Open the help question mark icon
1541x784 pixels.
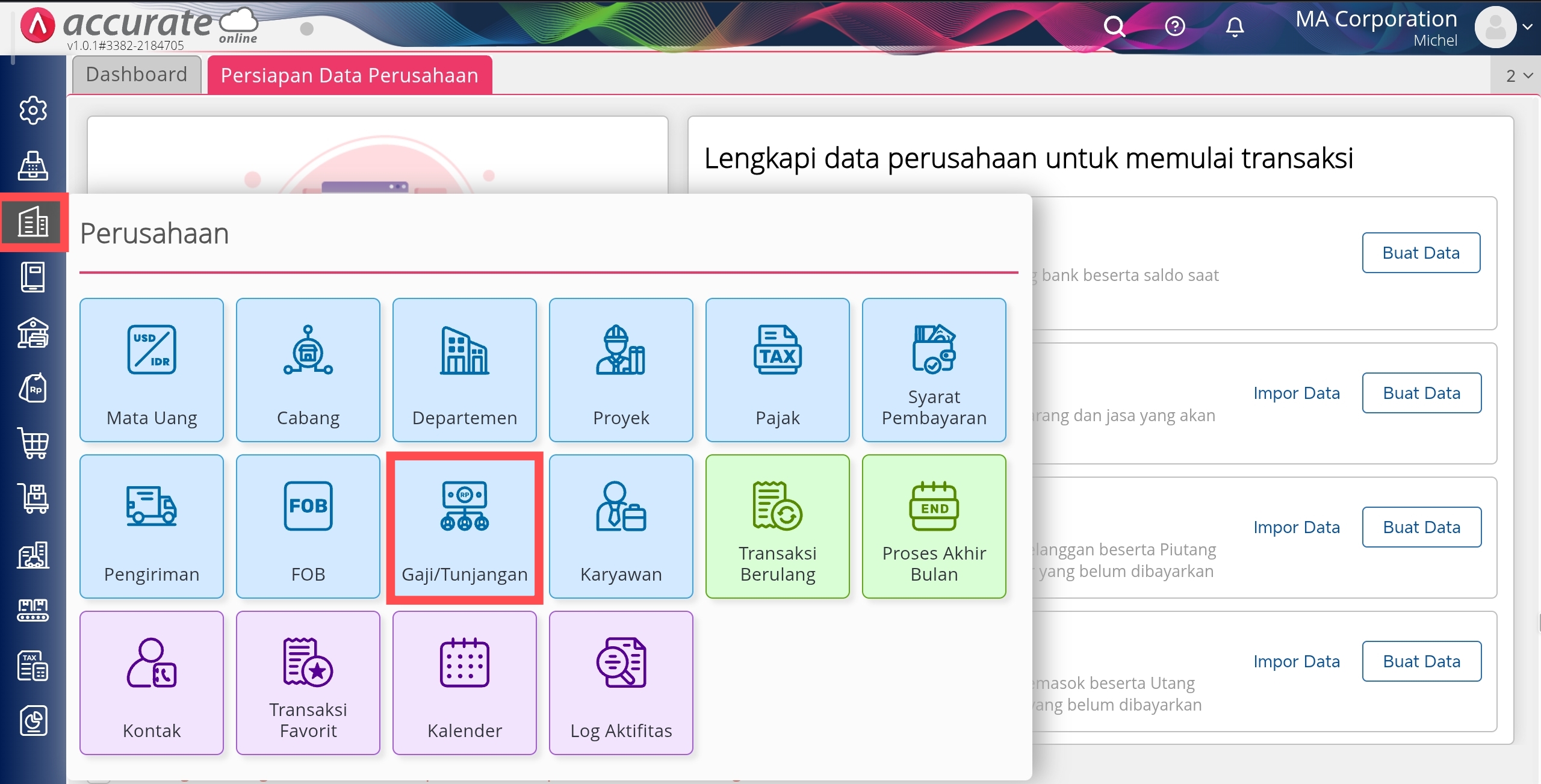1174,26
